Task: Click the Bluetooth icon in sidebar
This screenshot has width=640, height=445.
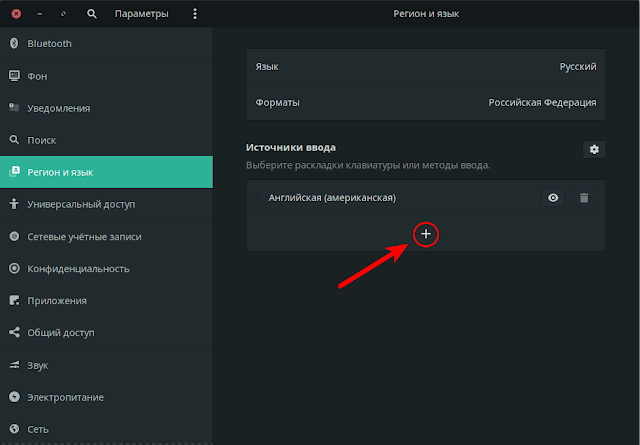Action: [x=14, y=43]
